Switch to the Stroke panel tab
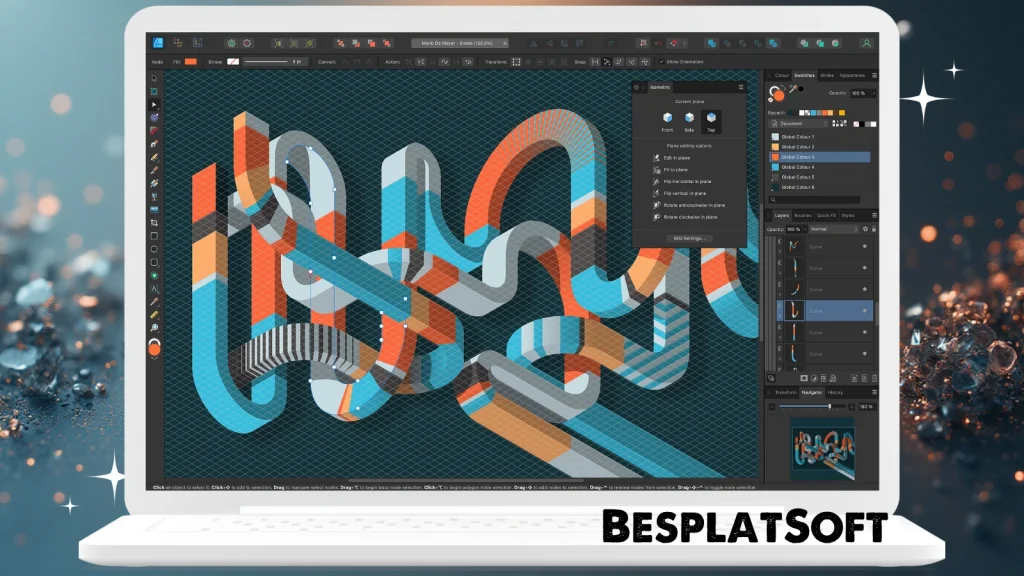 pos(828,75)
